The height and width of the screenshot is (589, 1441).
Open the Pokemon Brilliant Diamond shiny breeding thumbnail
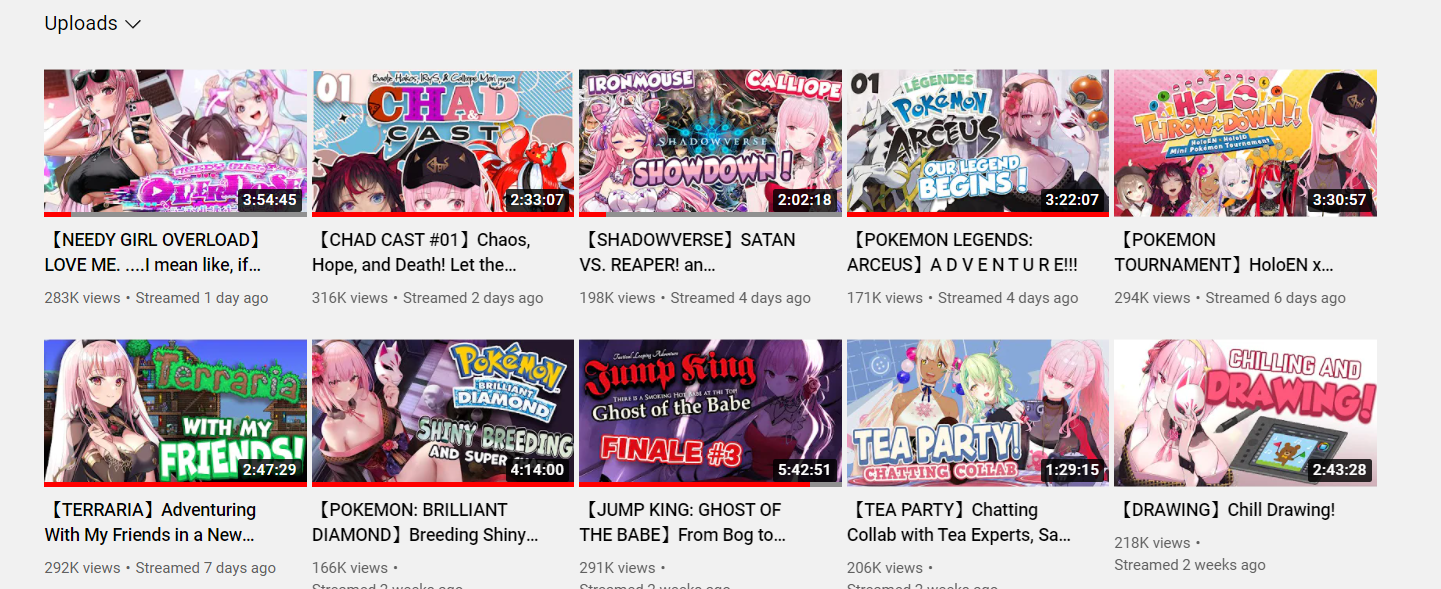(x=443, y=413)
